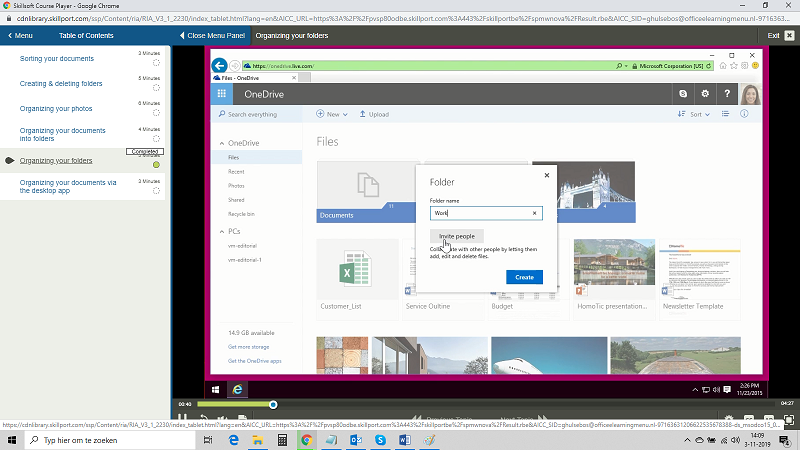The image size is (800, 450).
Task: Open topic Organizing your photos
Action: [56, 109]
